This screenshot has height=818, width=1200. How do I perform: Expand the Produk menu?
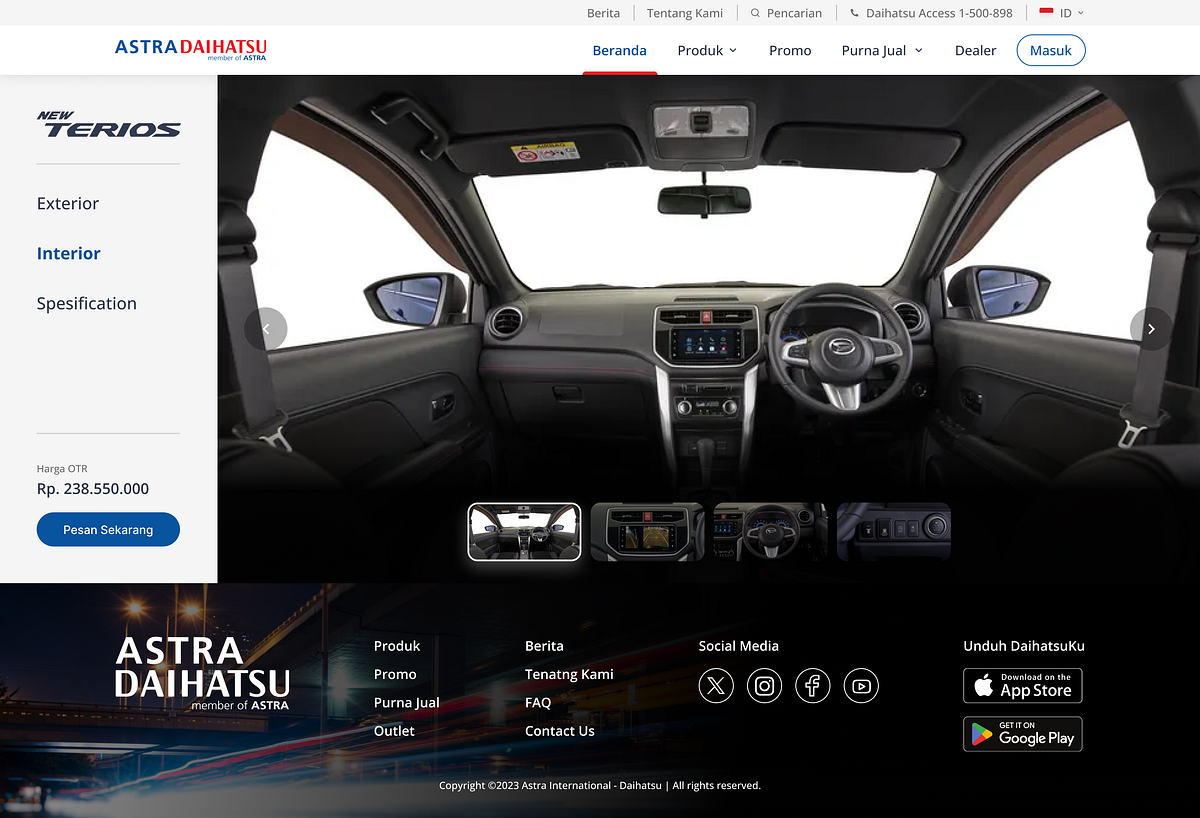click(x=707, y=50)
